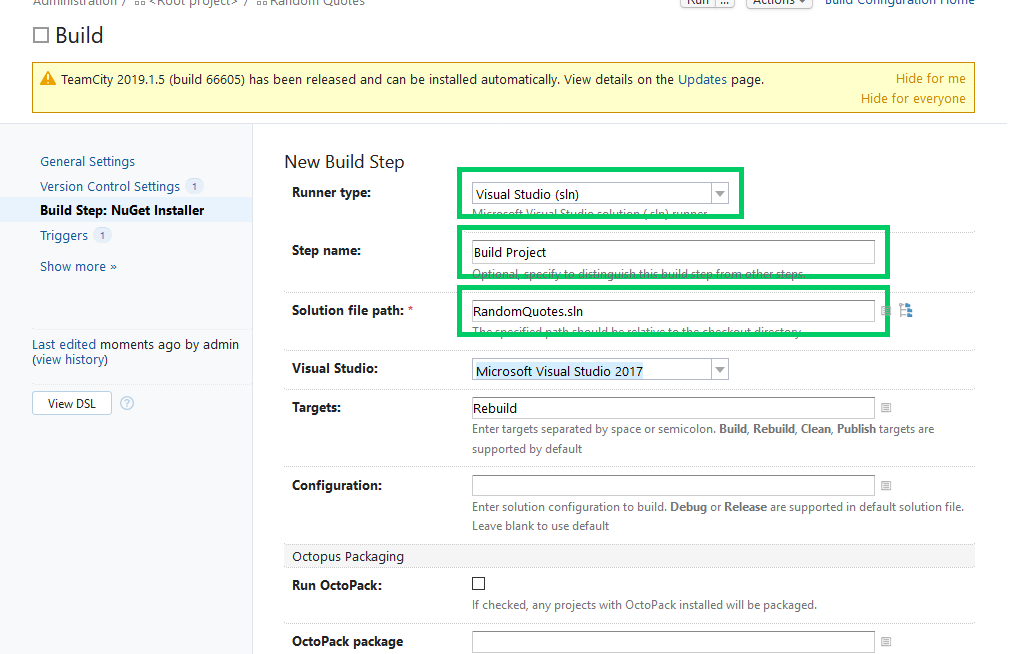Viewport: 1024px width, 654px height.
Task: Click the Runner type label
Action: tap(331, 193)
